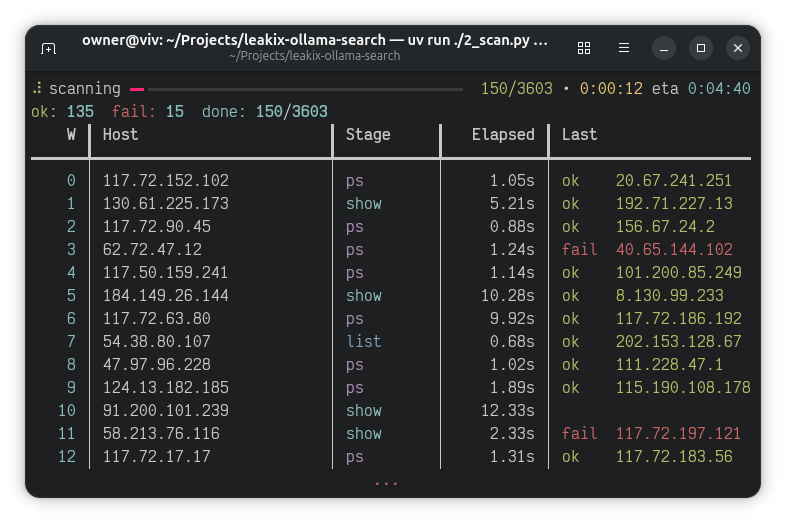The height and width of the screenshot is (523, 786).
Task: Select host 117.50.159.241
Action: click(x=165, y=272)
